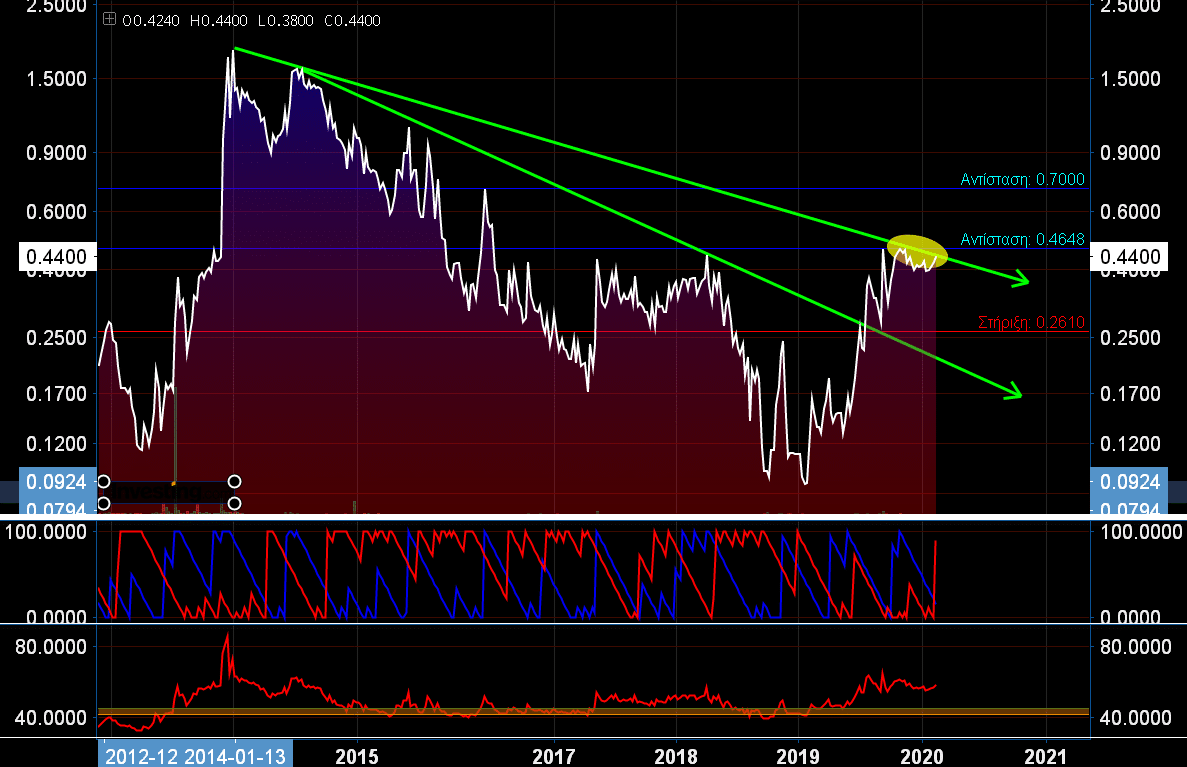
Task: Click the bottom-right selection handle of the rectangle
Action: (235, 503)
